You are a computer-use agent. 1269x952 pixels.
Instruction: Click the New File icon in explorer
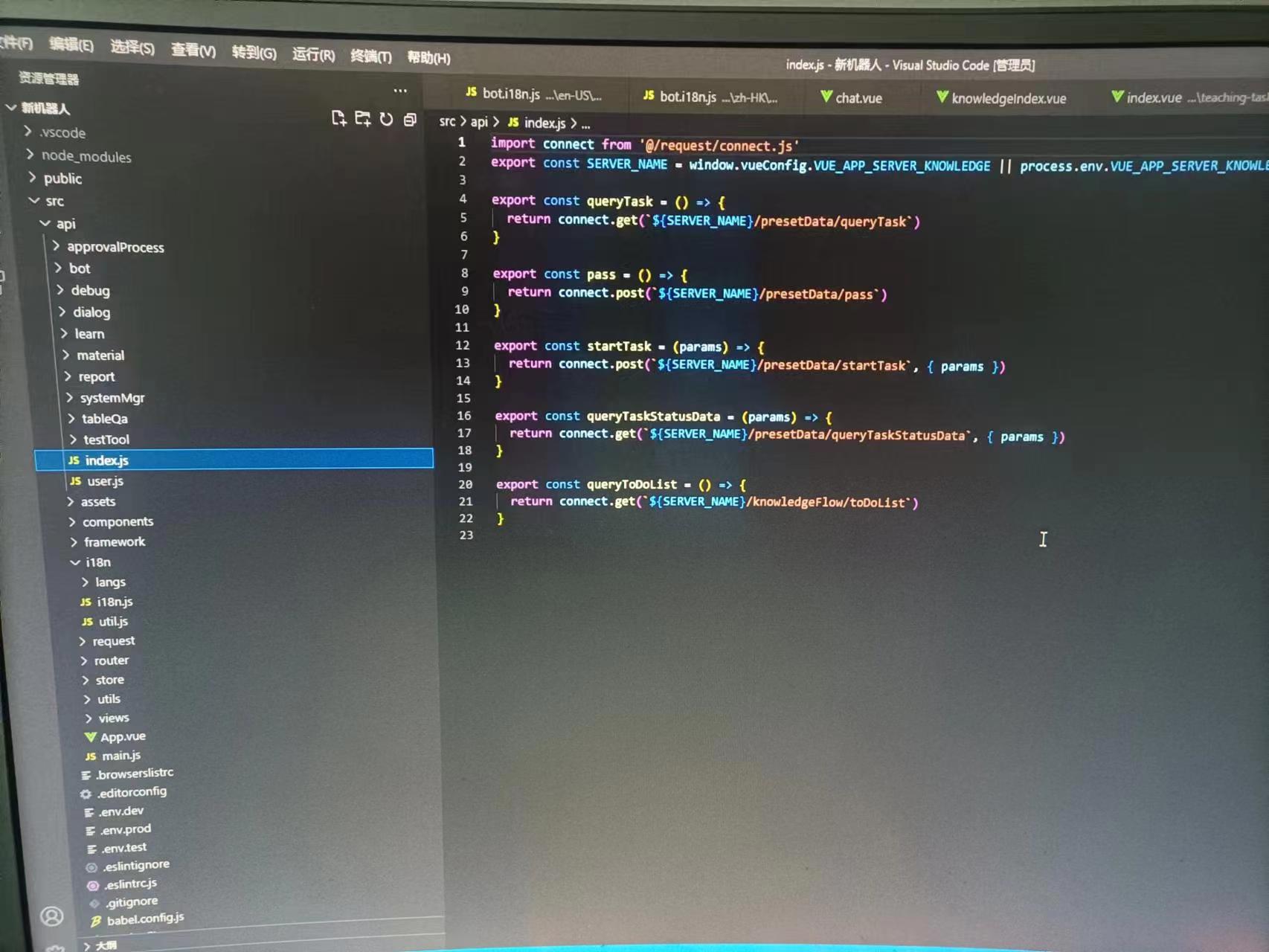pos(339,118)
